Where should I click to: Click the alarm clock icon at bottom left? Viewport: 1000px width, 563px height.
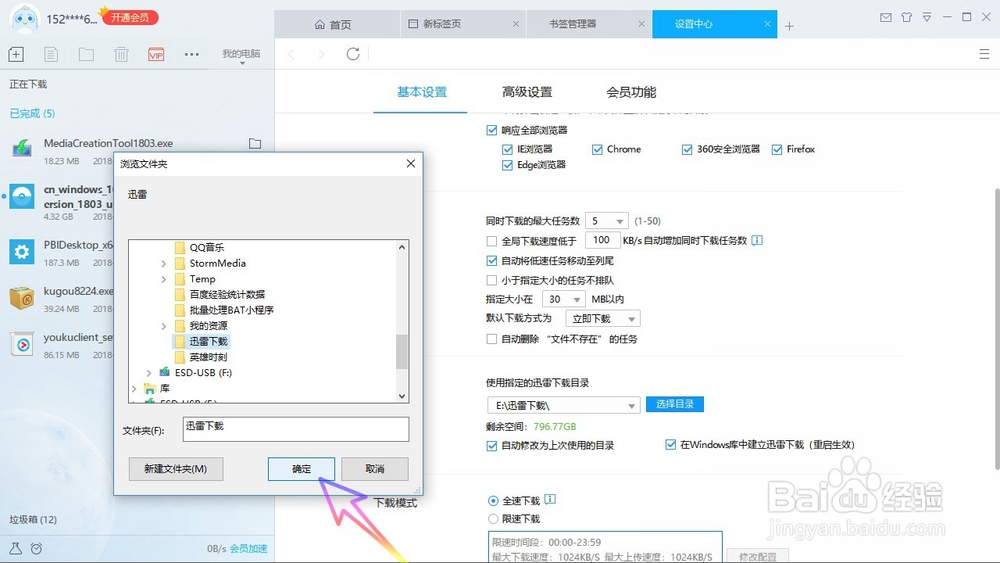(x=36, y=548)
